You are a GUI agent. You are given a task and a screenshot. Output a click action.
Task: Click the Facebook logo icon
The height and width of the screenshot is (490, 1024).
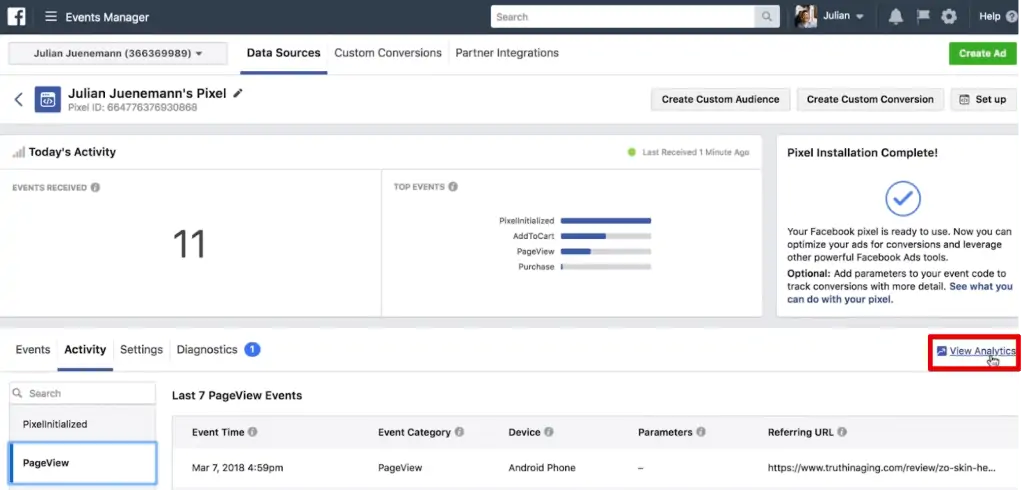[x=16, y=16]
